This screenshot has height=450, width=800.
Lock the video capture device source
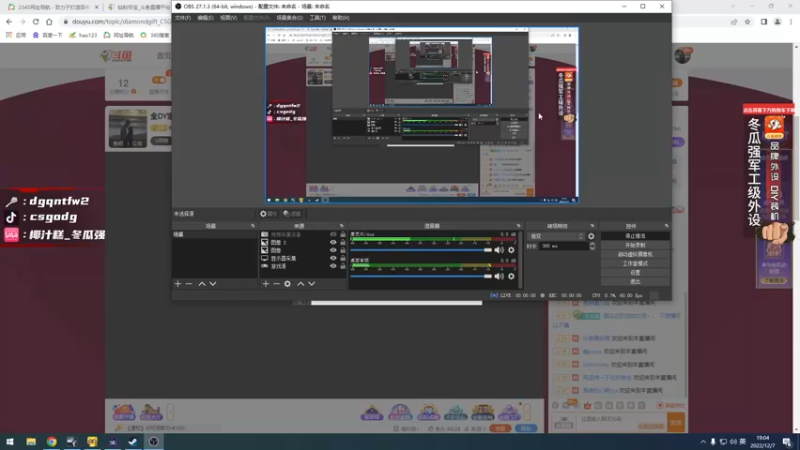coord(343,235)
